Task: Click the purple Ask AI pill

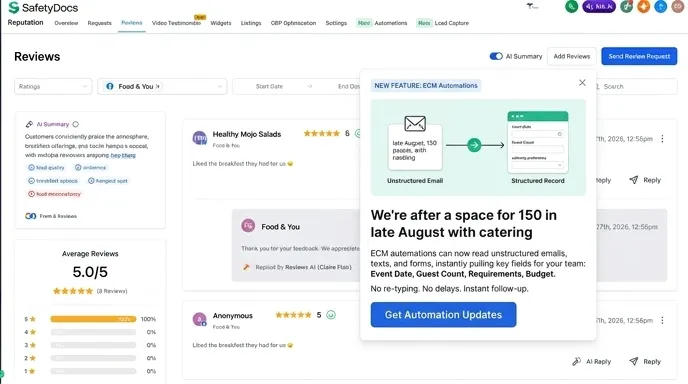Action: pos(599,6)
